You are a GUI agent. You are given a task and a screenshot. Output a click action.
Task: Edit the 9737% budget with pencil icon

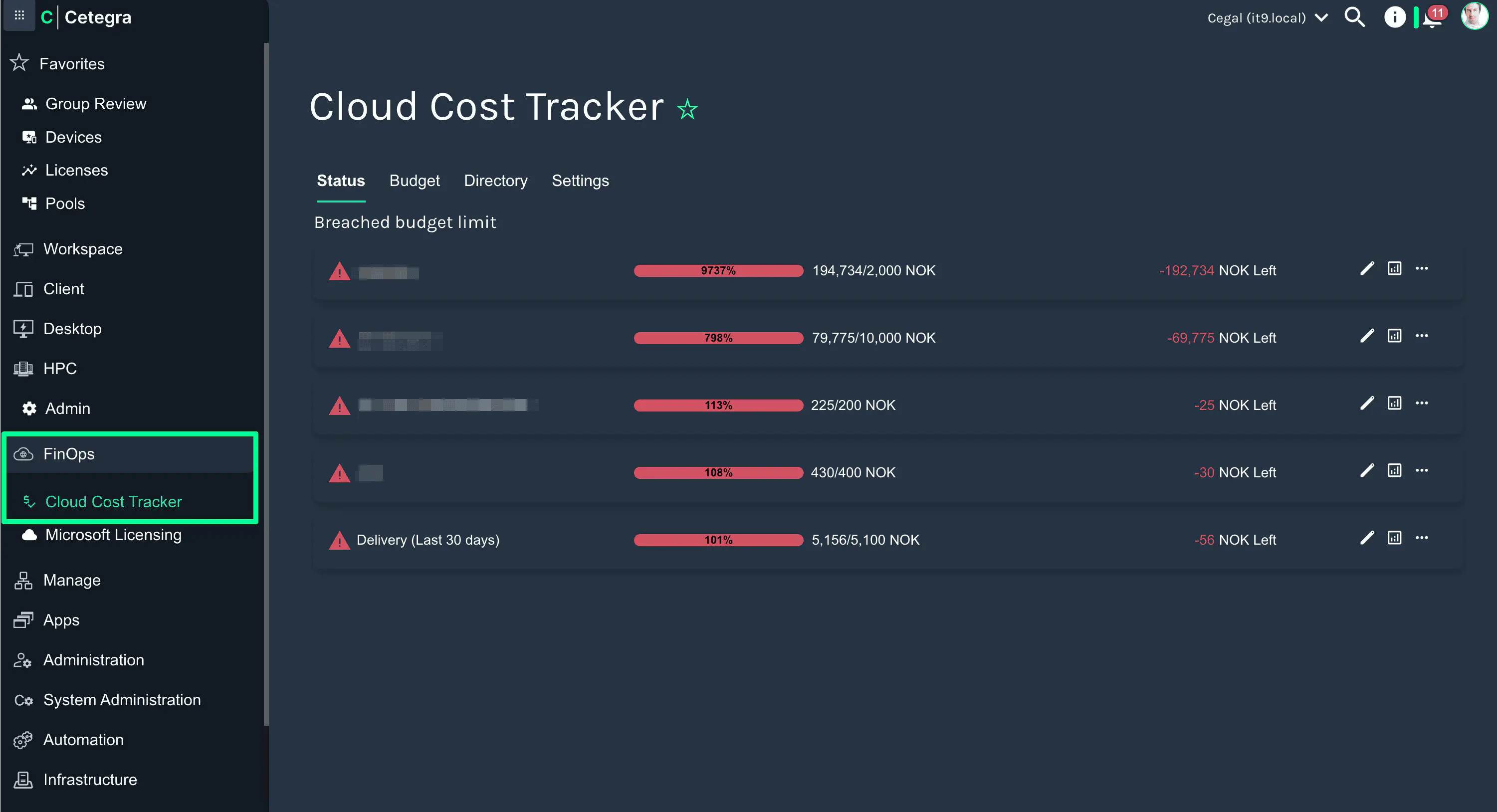tap(1367, 268)
